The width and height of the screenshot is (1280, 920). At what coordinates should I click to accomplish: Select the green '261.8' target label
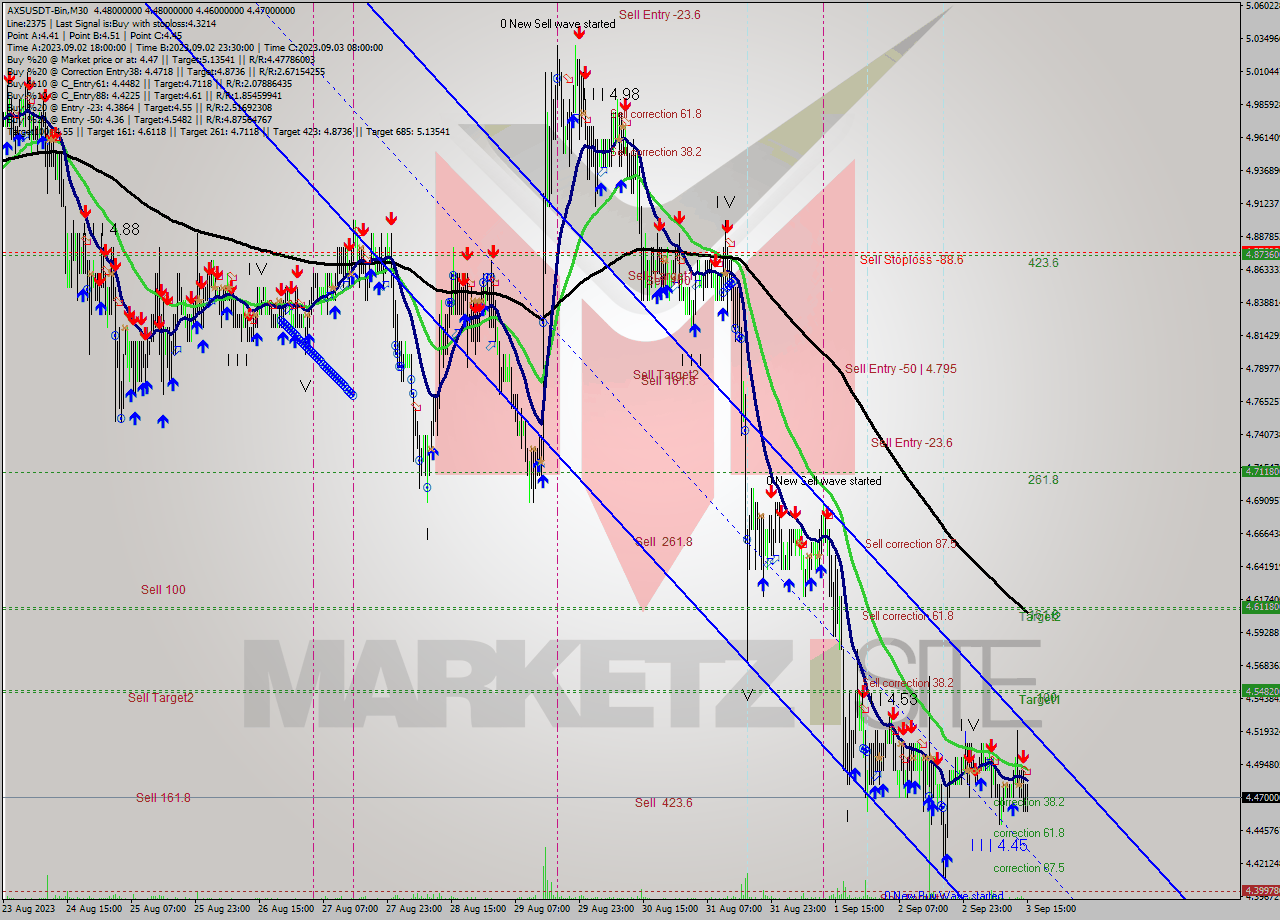tap(1043, 480)
